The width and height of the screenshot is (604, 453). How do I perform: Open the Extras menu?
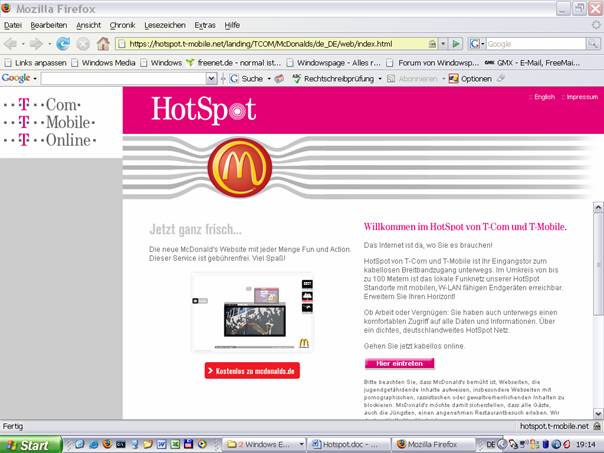[205, 25]
